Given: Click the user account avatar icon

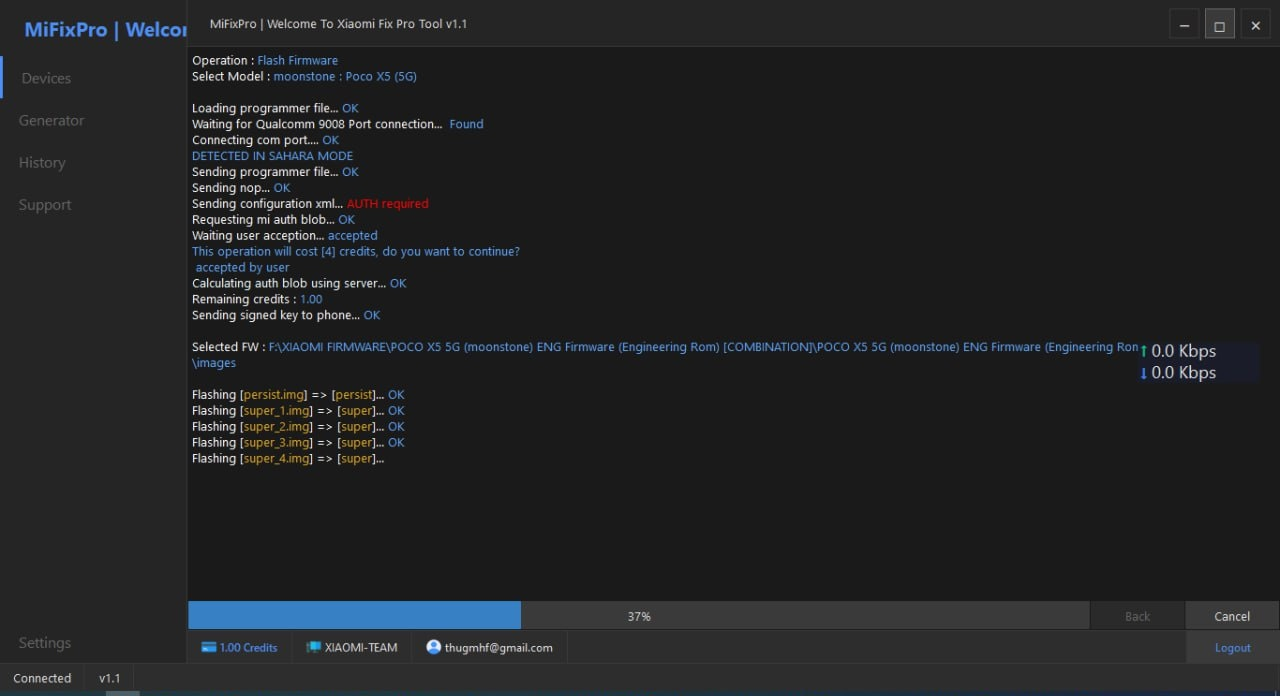Looking at the screenshot, I should 433,647.
